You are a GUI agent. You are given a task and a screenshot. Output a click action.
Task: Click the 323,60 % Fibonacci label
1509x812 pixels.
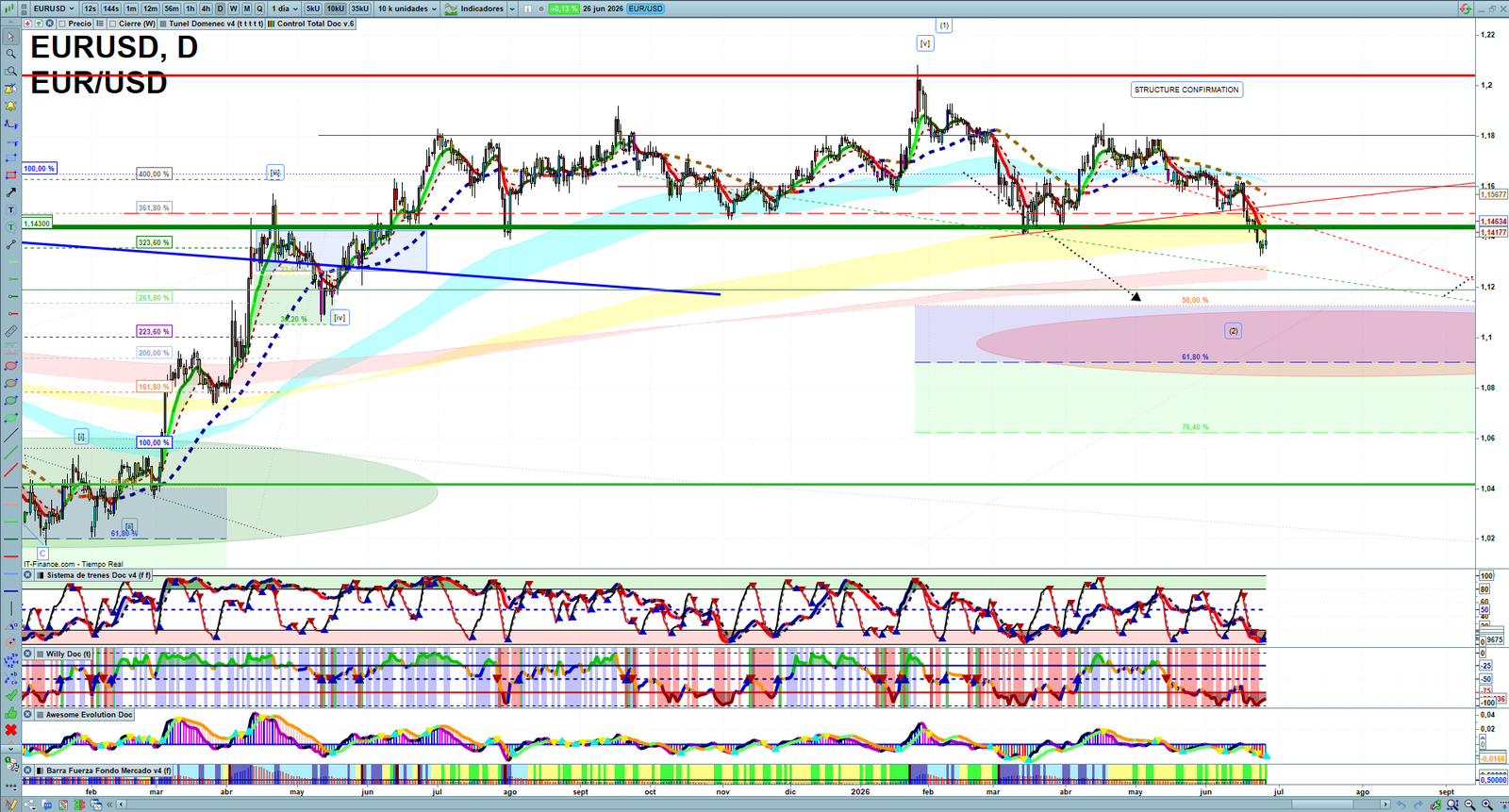coord(154,242)
